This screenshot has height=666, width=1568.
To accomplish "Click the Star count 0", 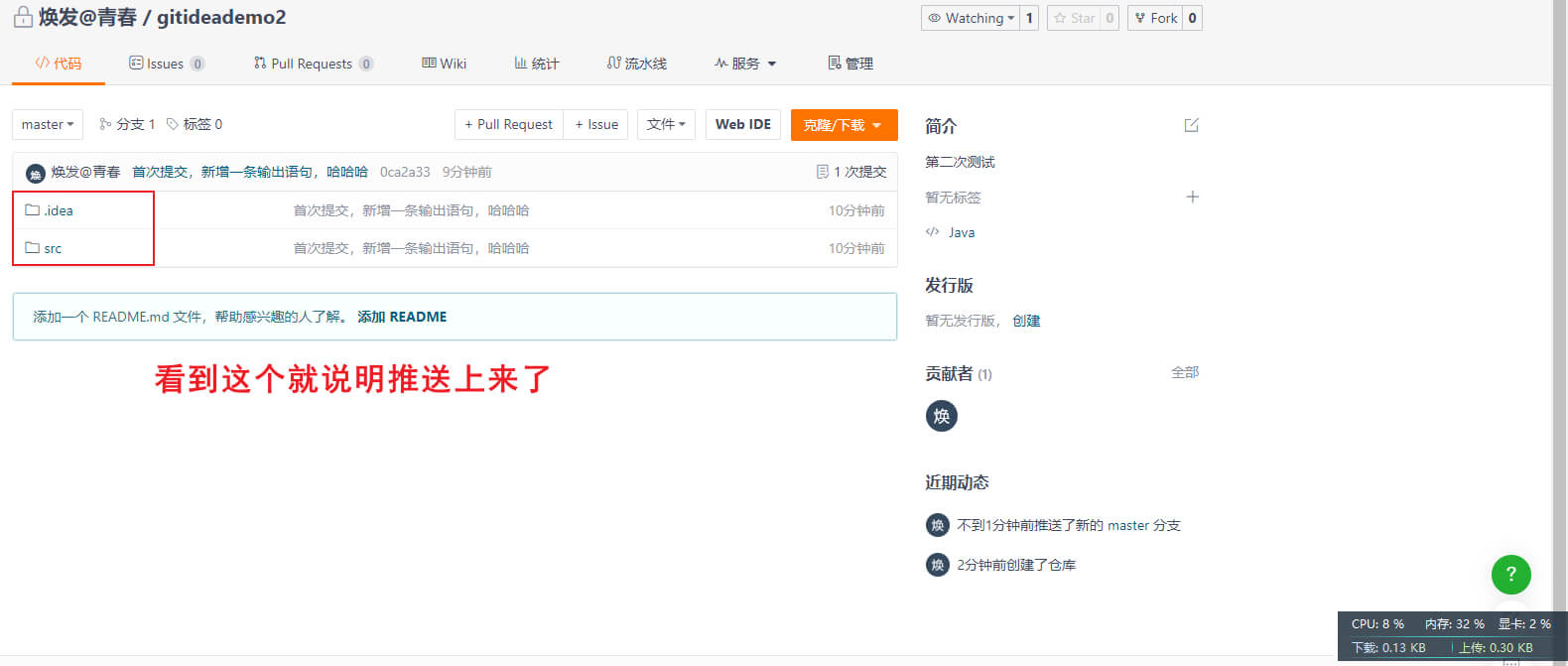I will pos(1110,18).
